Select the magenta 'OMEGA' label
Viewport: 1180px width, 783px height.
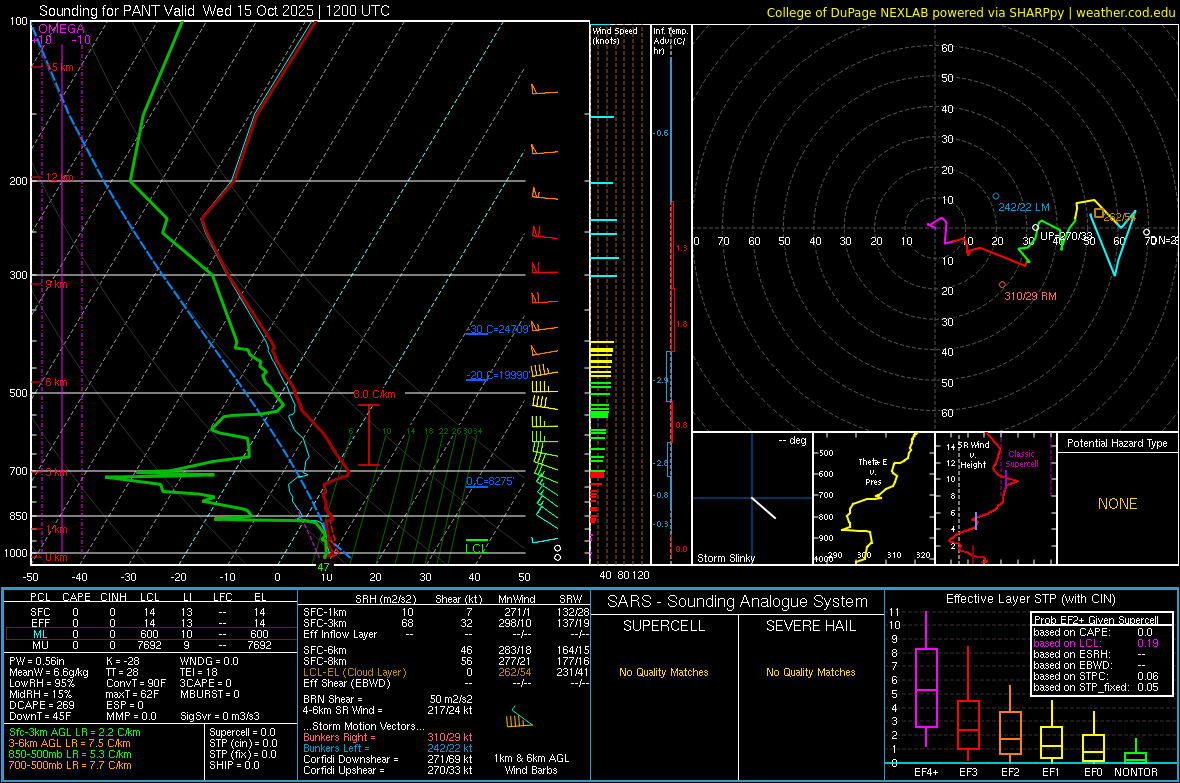[62, 29]
